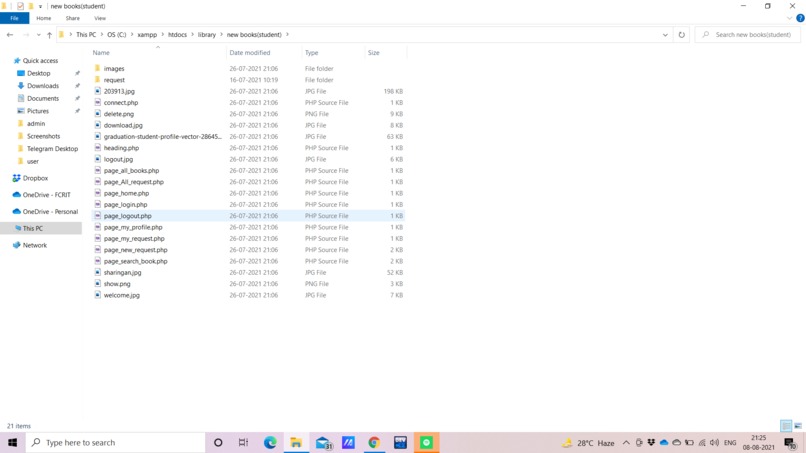Select graduation-student-profile-vector file

click(x=162, y=136)
